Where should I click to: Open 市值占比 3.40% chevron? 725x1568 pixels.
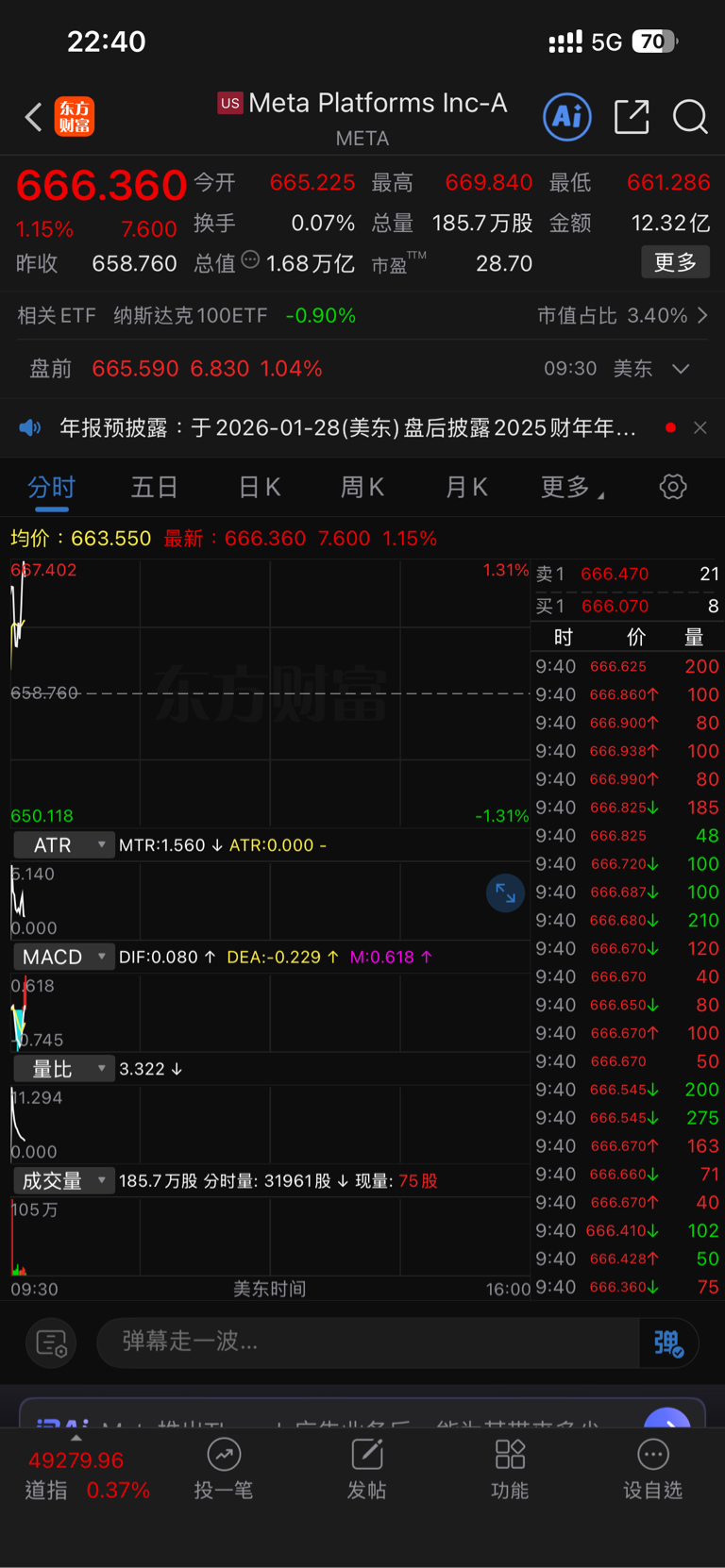(702, 315)
